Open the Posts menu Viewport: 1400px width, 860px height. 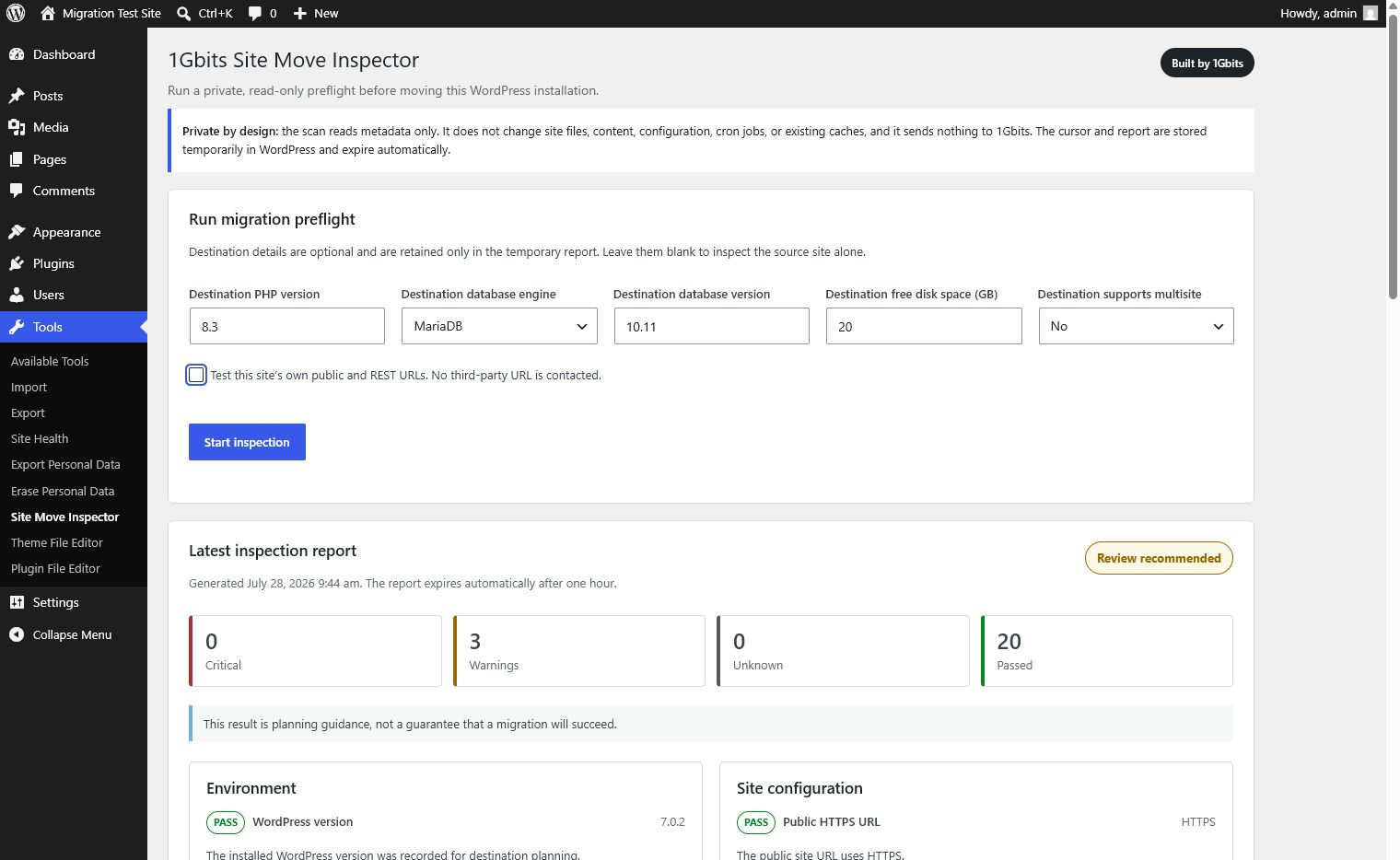(74, 96)
